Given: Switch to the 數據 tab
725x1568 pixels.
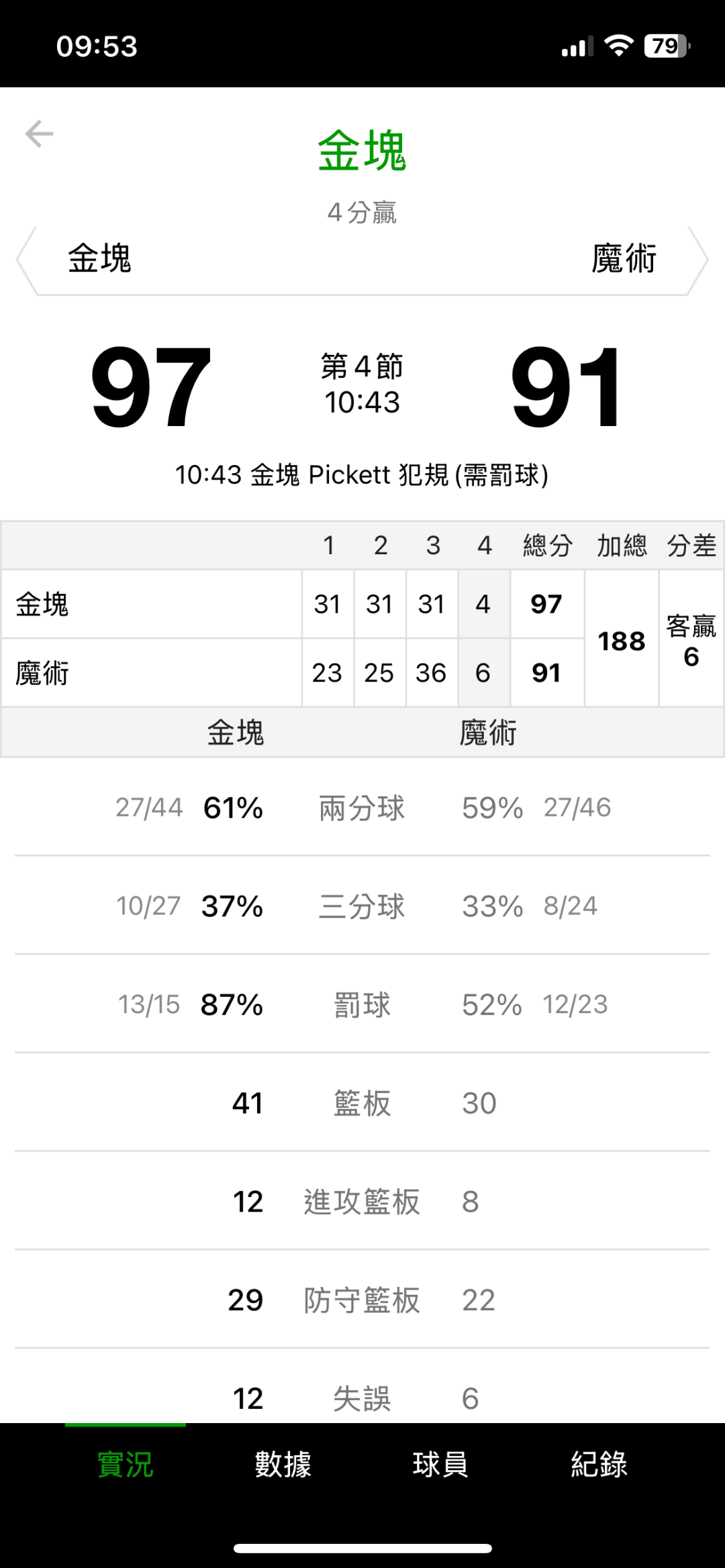Looking at the screenshot, I should tap(283, 1464).
